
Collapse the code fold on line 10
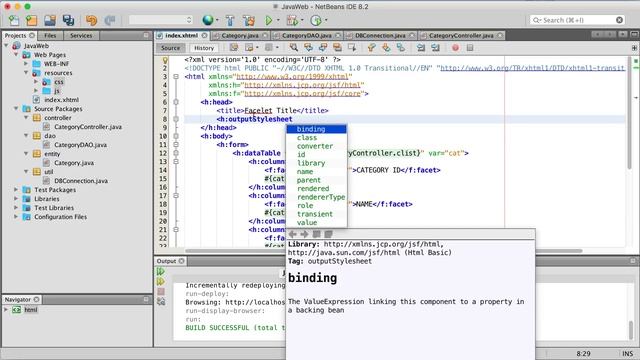click(176, 136)
